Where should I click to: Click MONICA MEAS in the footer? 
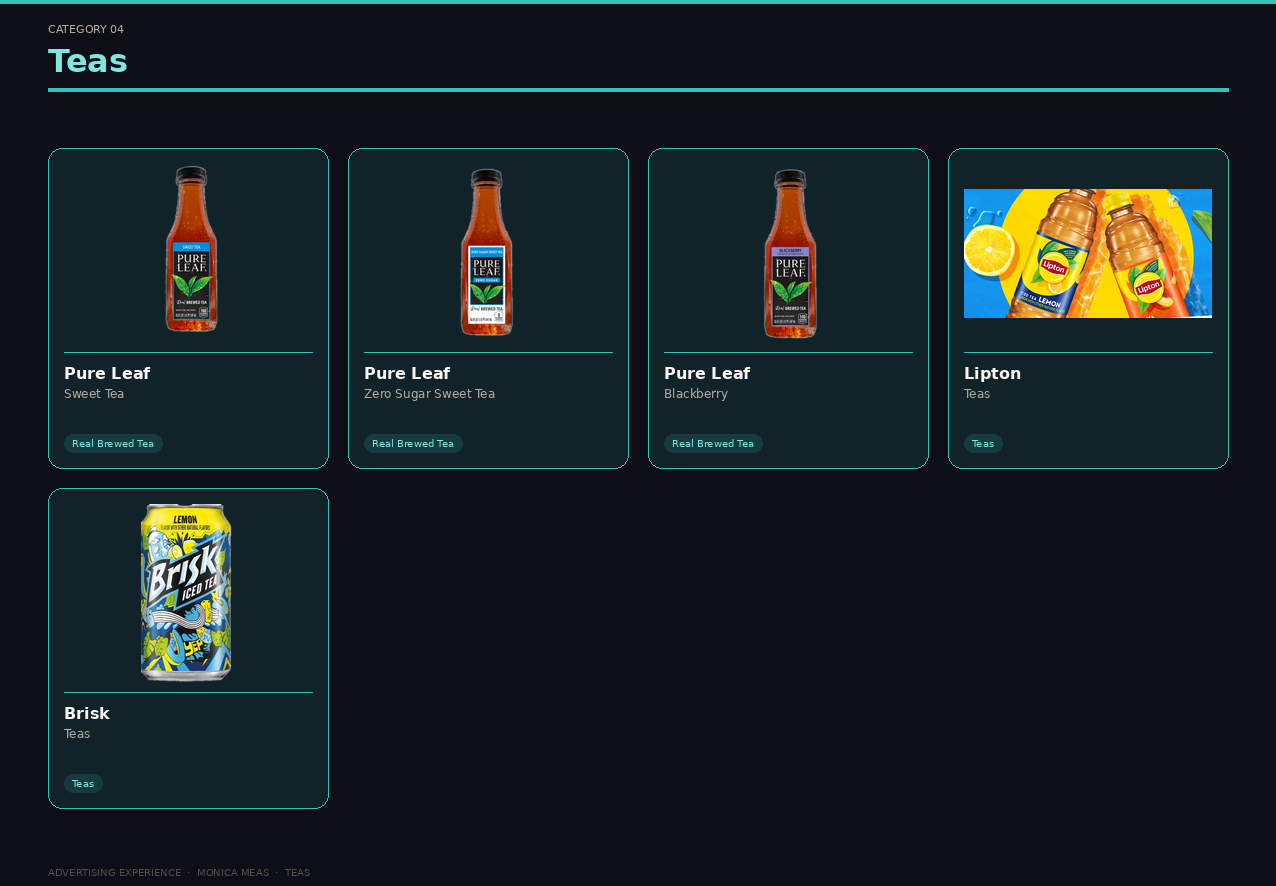tap(233, 873)
